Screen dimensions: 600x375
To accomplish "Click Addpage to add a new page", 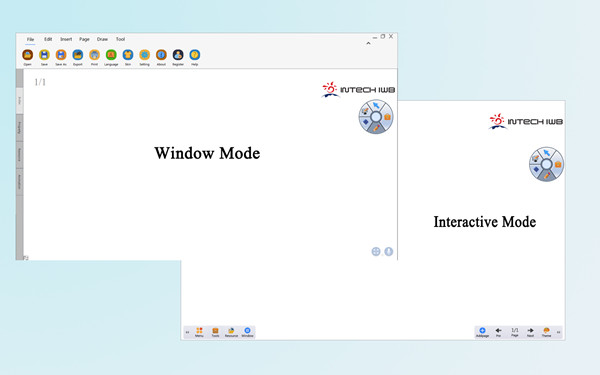I will [x=482, y=332].
